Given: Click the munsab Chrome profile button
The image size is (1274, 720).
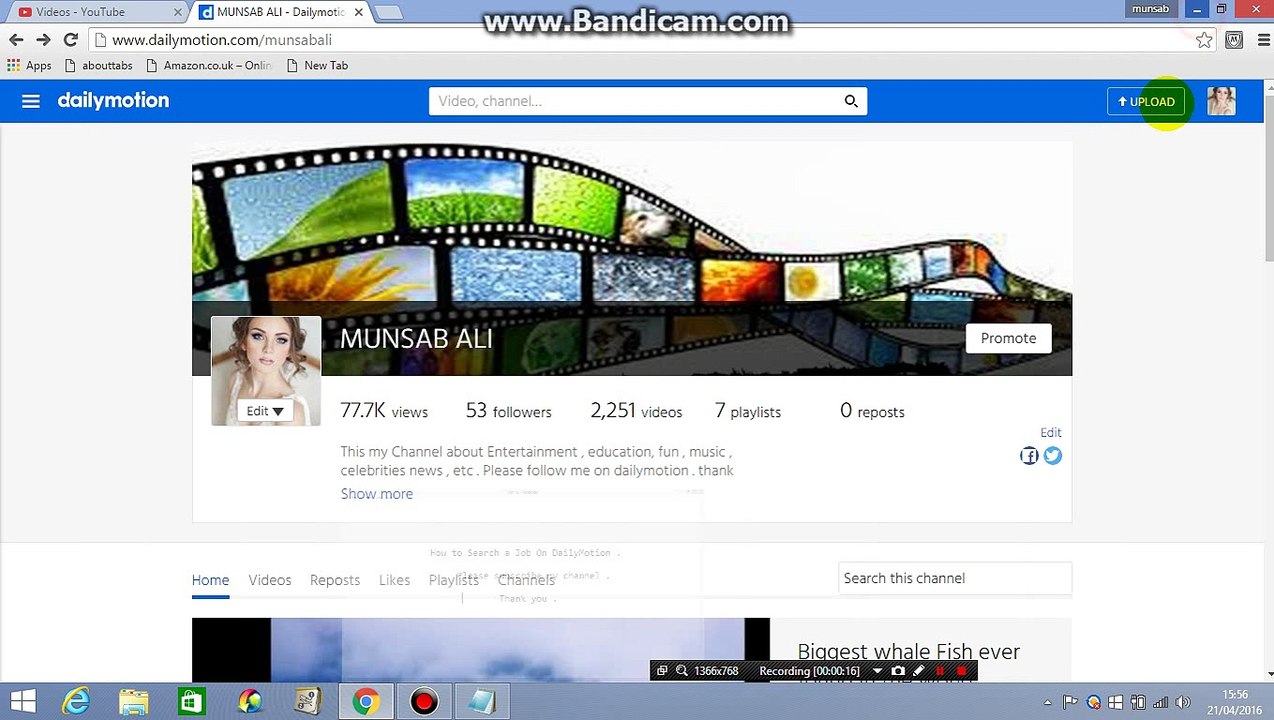Looking at the screenshot, I should pyautogui.click(x=1150, y=9).
